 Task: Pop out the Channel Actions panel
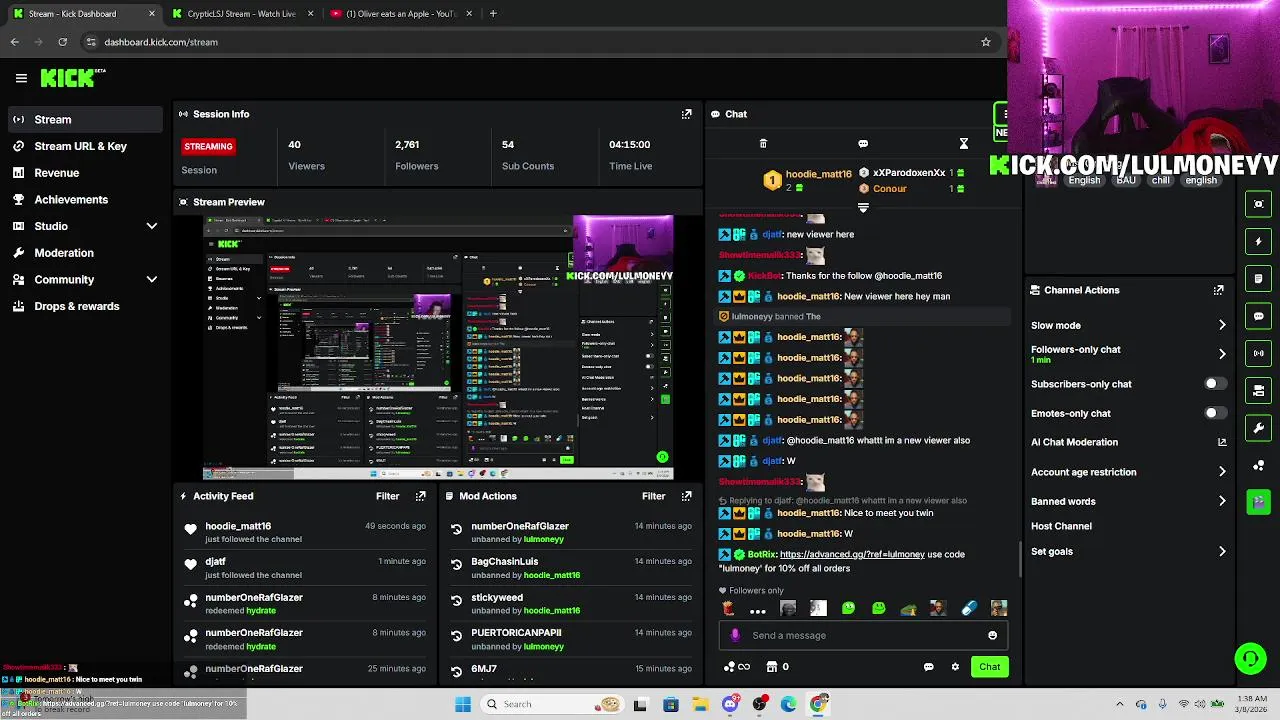(x=1218, y=290)
